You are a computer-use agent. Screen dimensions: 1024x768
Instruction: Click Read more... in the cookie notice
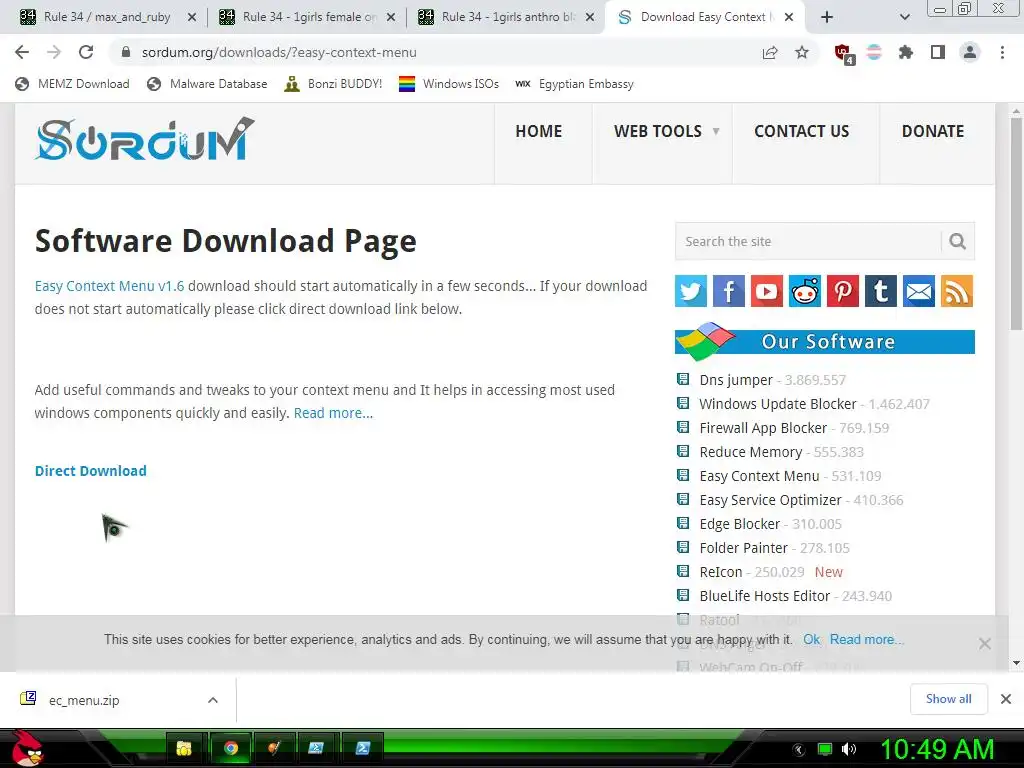[866, 639]
